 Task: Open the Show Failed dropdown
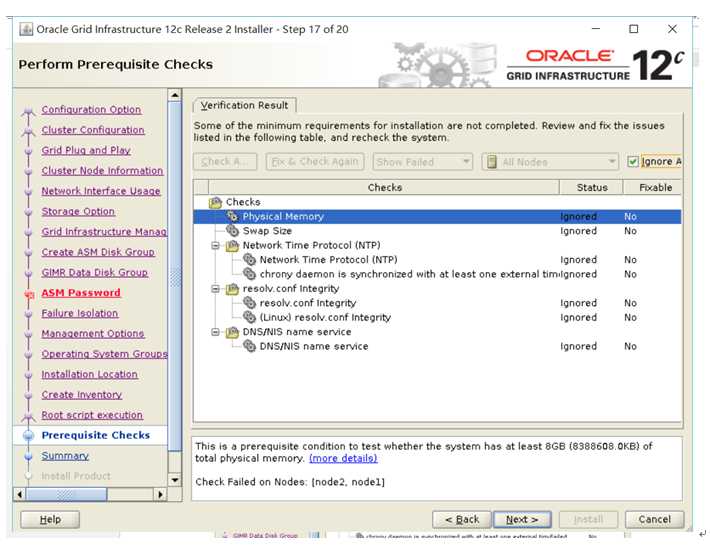(x=422, y=162)
